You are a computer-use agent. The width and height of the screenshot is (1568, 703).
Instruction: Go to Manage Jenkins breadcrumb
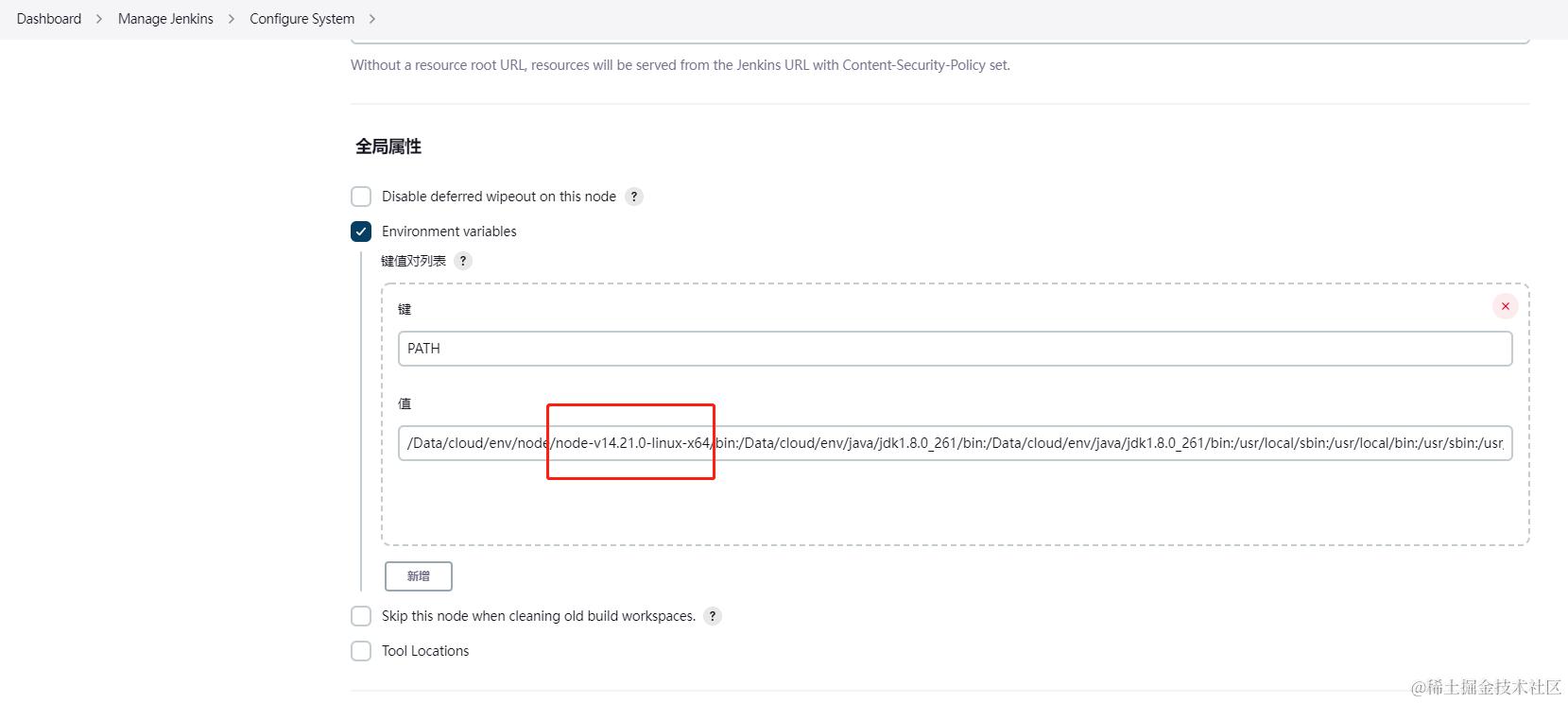(165, 19)
